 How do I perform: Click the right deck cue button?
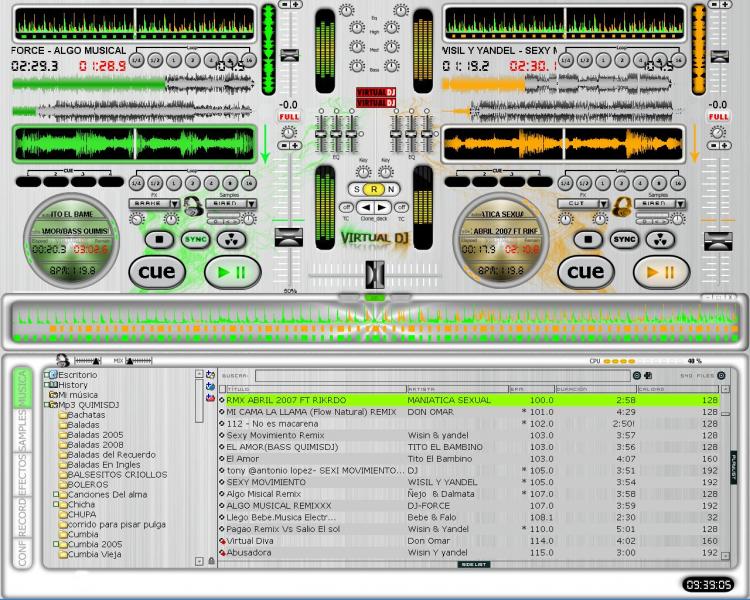[585, 272]
